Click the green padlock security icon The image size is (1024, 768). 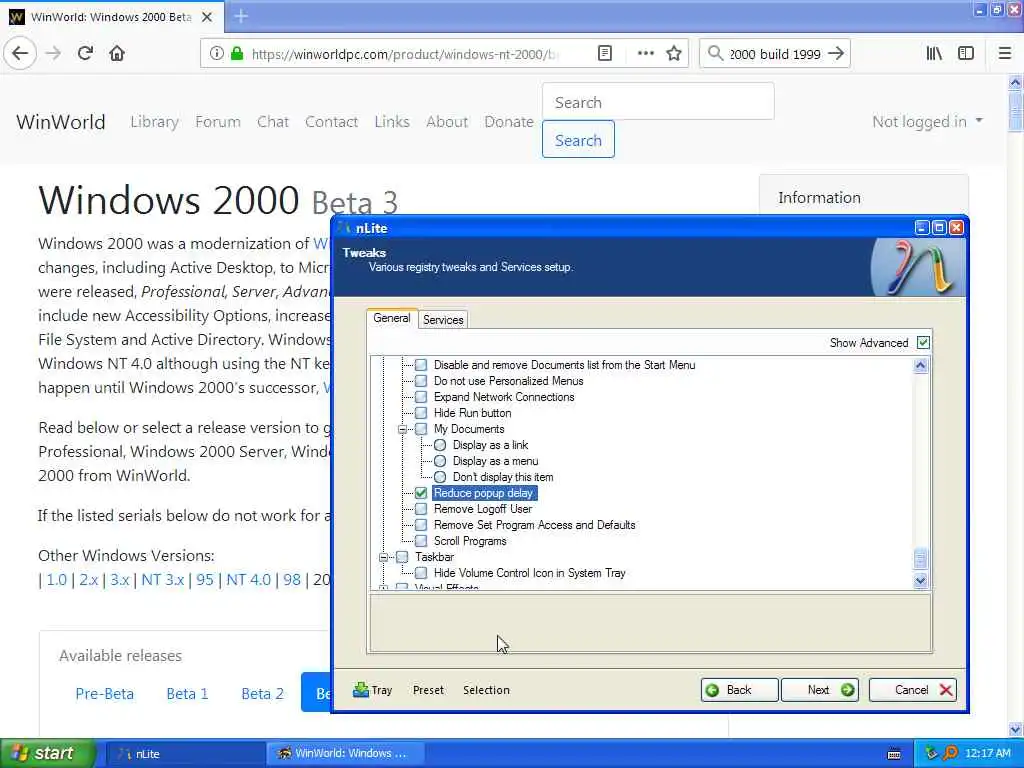pyautogui.click(x=237, y=54)
